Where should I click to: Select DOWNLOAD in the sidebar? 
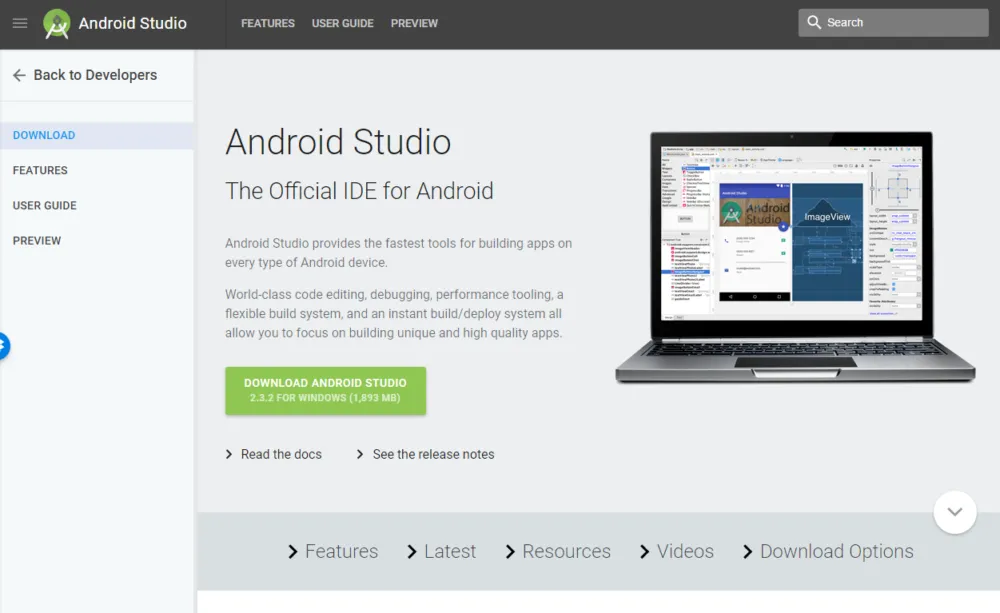97,135
